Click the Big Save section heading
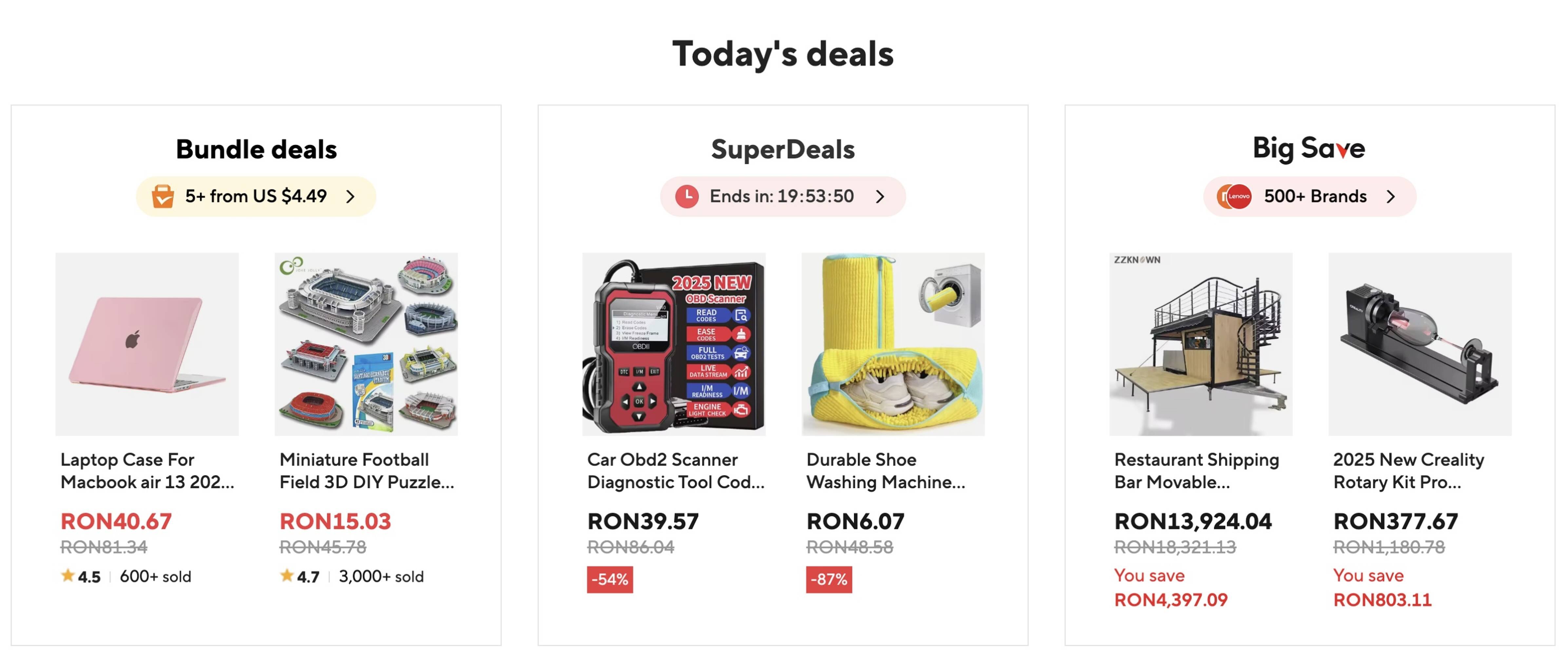The width and height of the screenshot is (1568, 655). 1309,148
